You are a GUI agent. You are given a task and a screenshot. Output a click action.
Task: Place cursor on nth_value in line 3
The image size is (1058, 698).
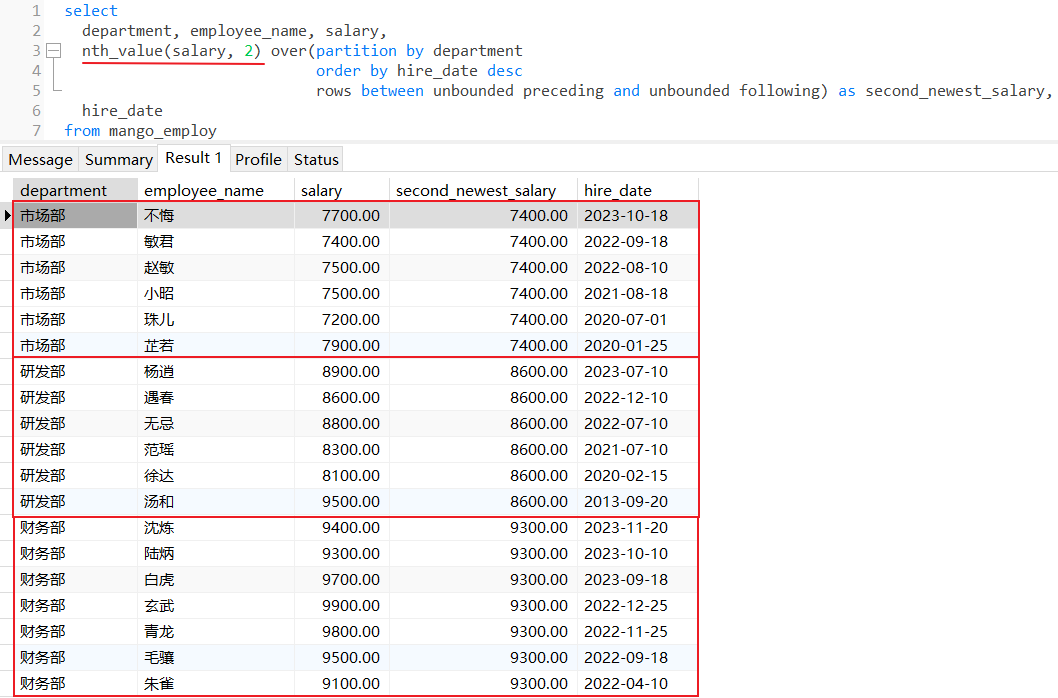[122, 51]
